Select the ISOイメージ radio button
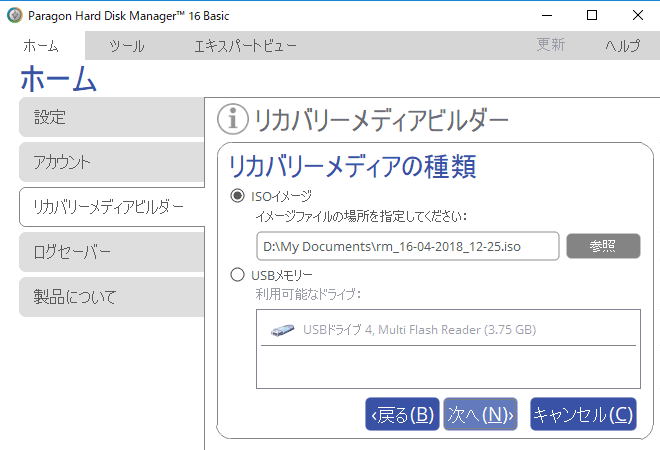The image size is (660, 450). [237, 196]
